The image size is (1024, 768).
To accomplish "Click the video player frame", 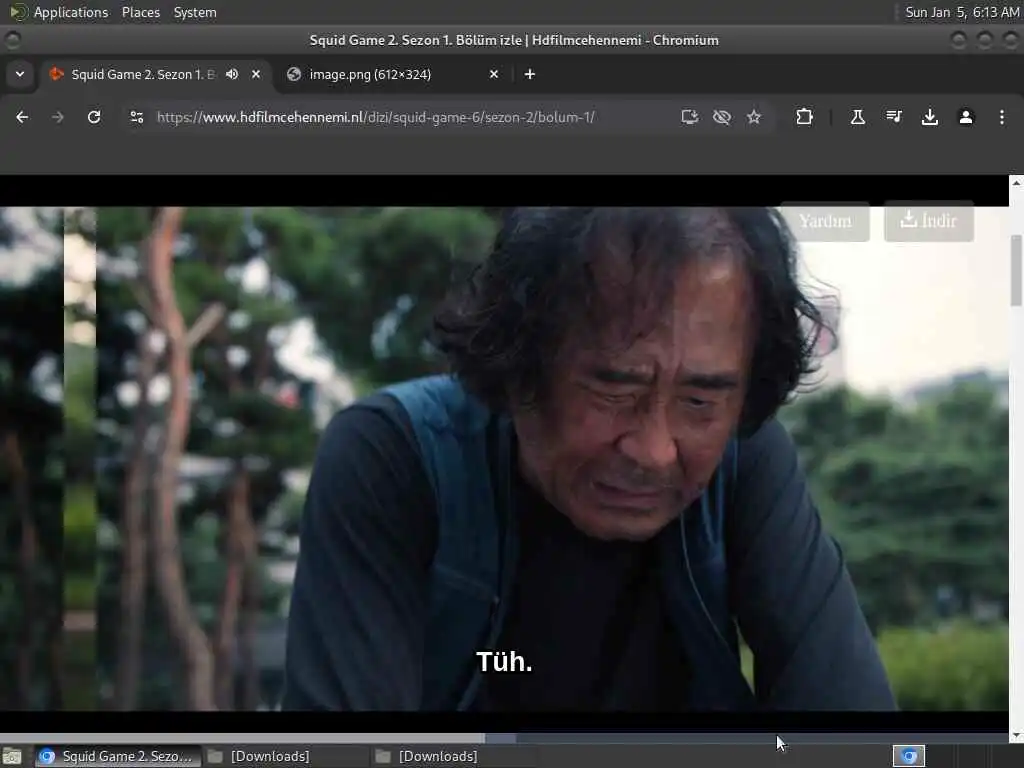I will point(504,458).
